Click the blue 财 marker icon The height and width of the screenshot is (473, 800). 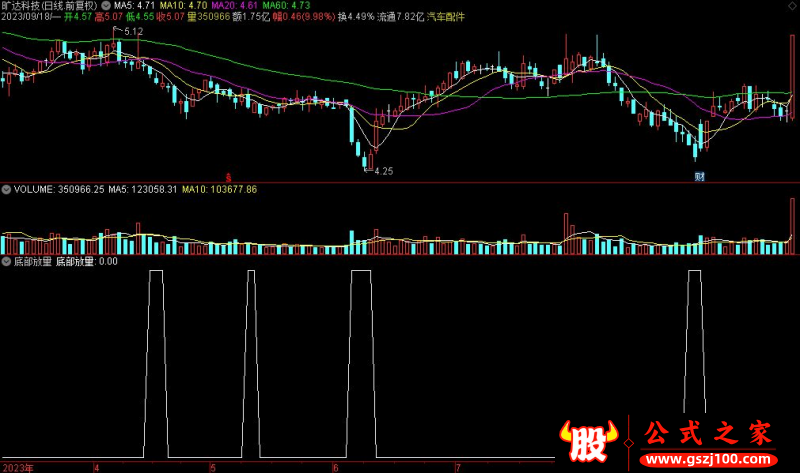click(x=699, y=177)
